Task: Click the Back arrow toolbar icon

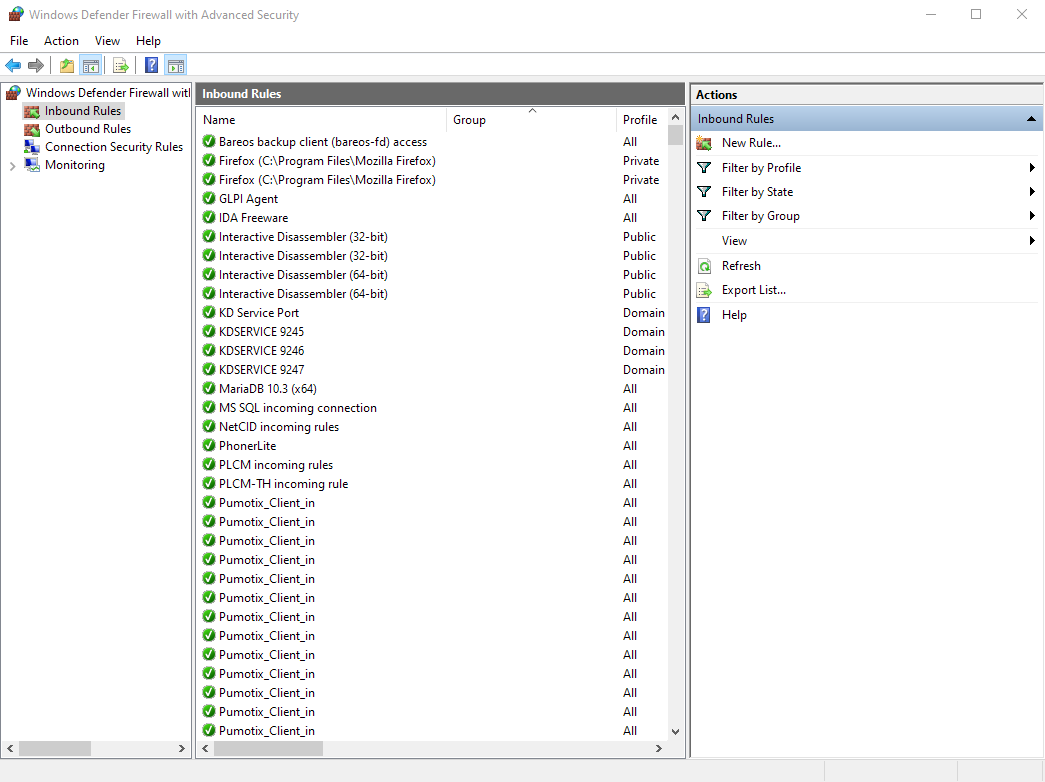Action: point(13,65)
